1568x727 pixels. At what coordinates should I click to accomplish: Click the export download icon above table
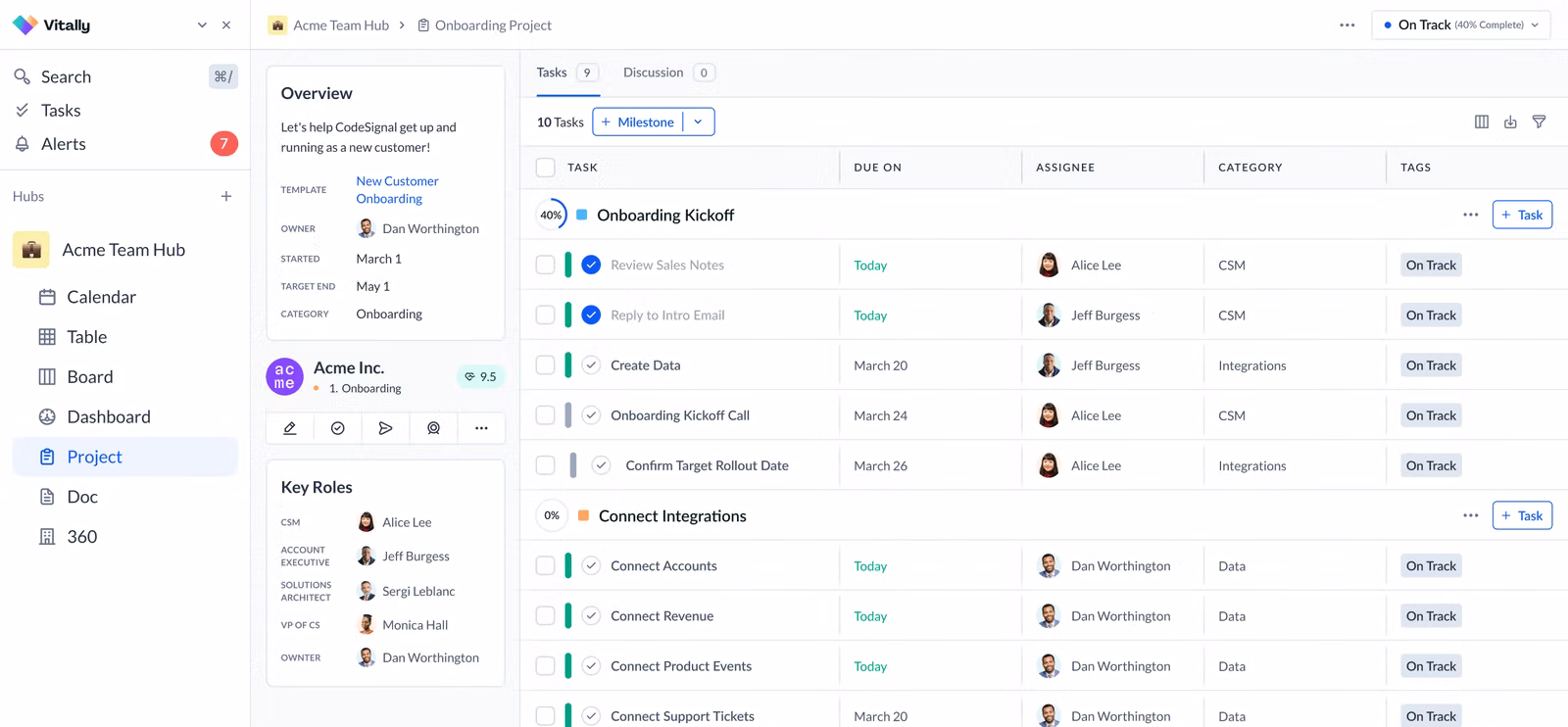pyautogui.click(x=1510, y=121)
